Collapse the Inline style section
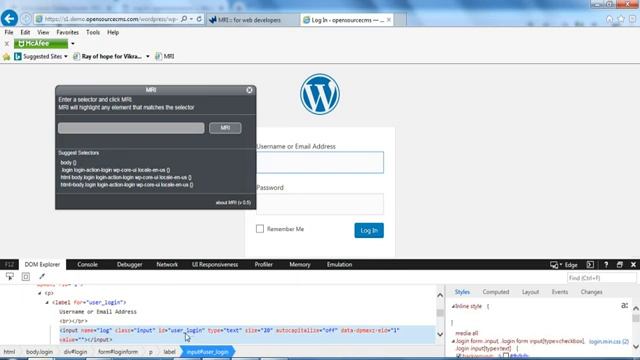This screenshot has width=640, height=360. 453,306
